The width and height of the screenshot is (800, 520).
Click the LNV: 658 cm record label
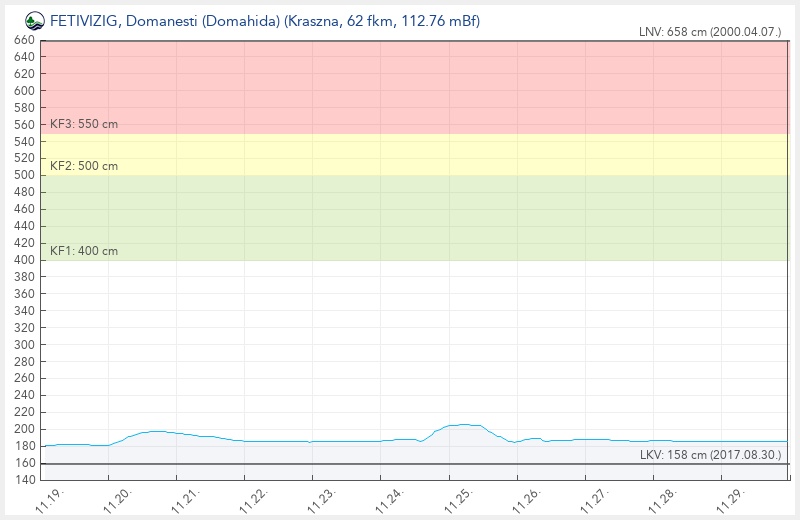point(709,32)
